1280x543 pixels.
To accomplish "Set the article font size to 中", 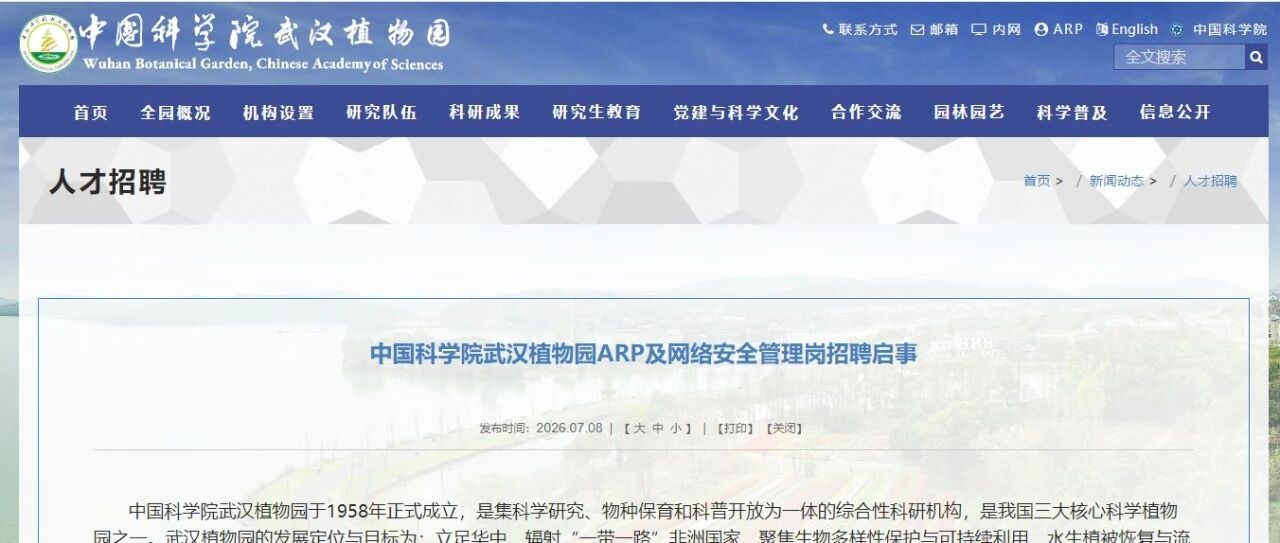I will tap(657, 428).
